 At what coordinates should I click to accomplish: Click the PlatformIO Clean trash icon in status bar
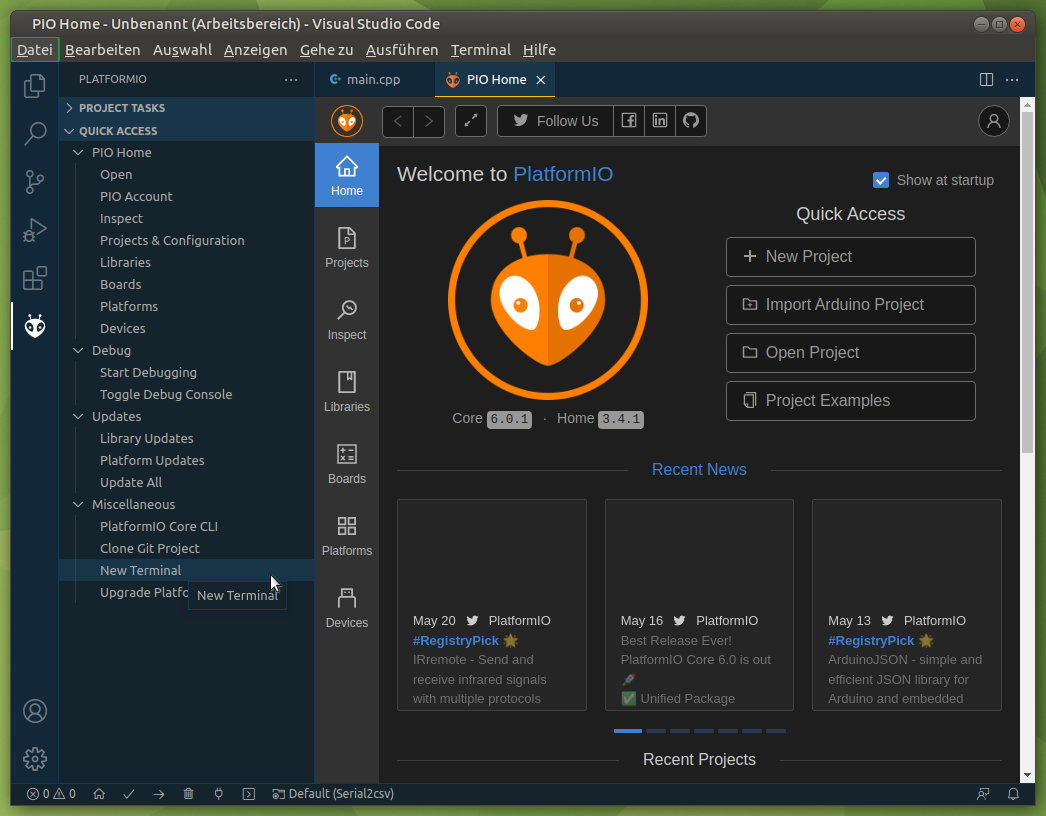coord(189,794)
